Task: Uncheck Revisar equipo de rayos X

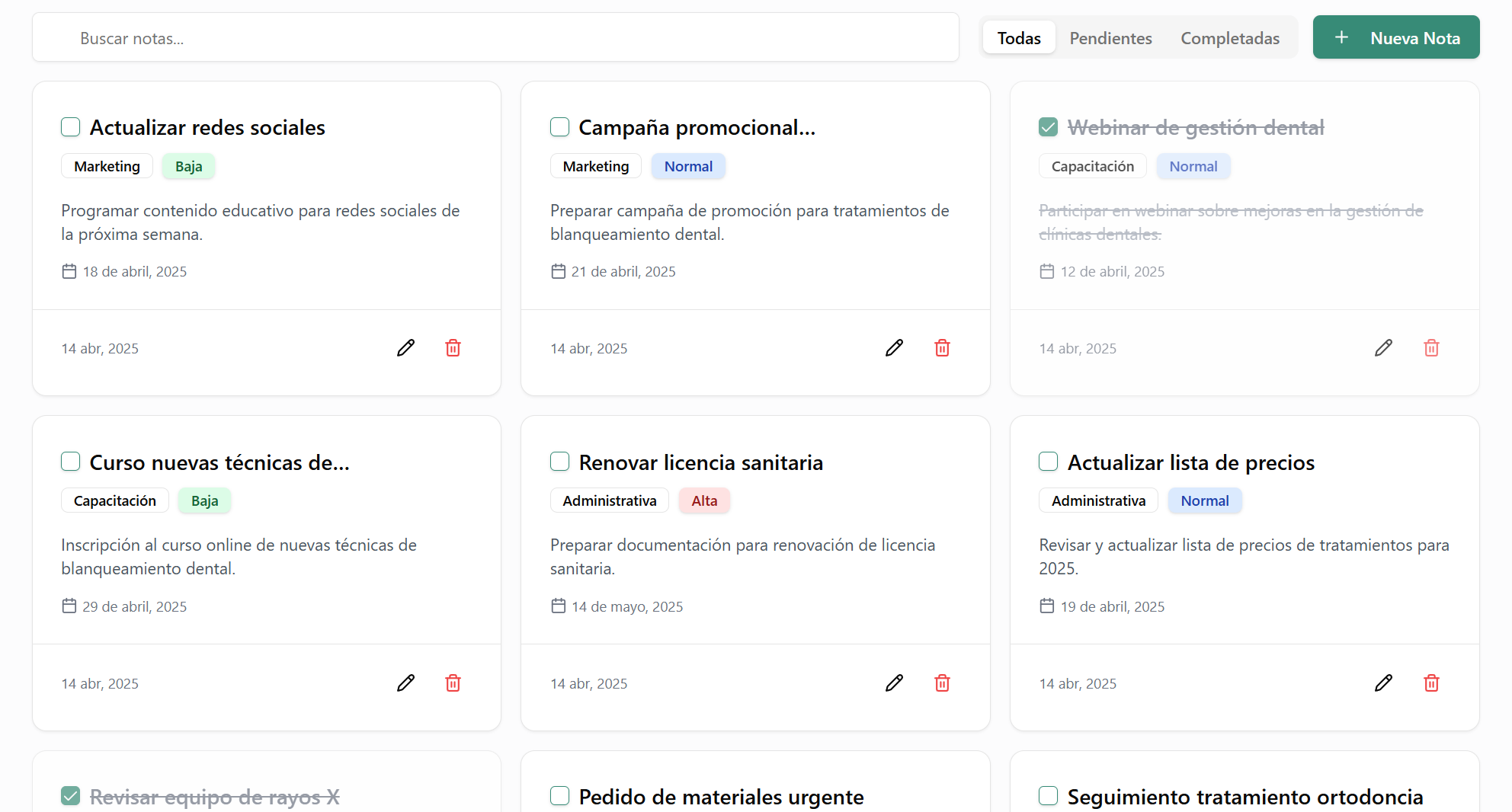Action: pos(71,796)
